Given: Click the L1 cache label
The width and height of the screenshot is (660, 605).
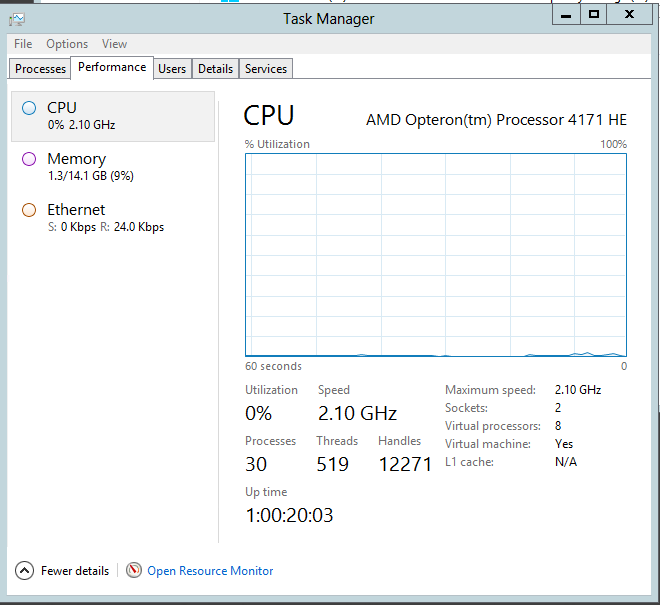Looking at the screenshot, I should coord(469,462).
